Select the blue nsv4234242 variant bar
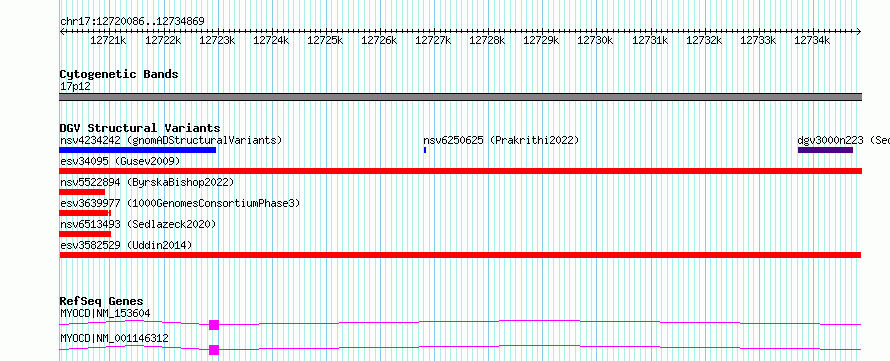 click(137, 150)
